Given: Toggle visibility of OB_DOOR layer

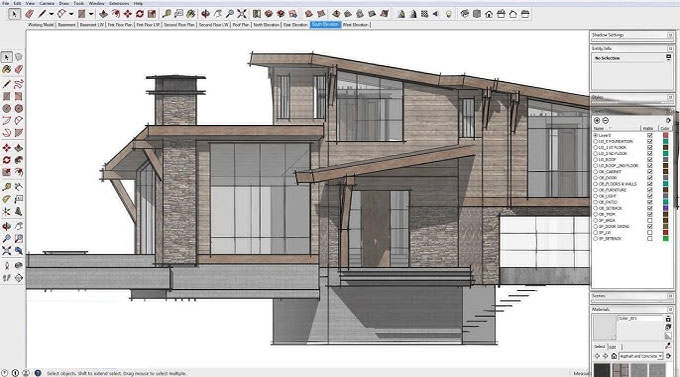Looking at the screenshot, I should pyautogui.click(x=650, y=178).
